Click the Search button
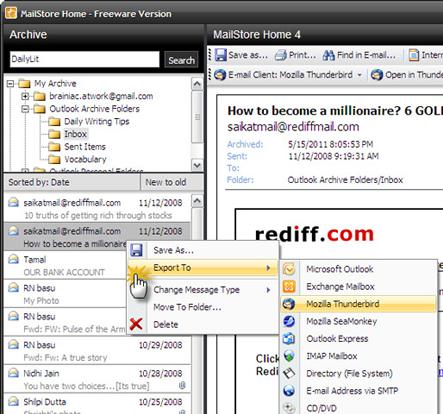This screenshot has width=443, height=414. [x=181, y=60]
